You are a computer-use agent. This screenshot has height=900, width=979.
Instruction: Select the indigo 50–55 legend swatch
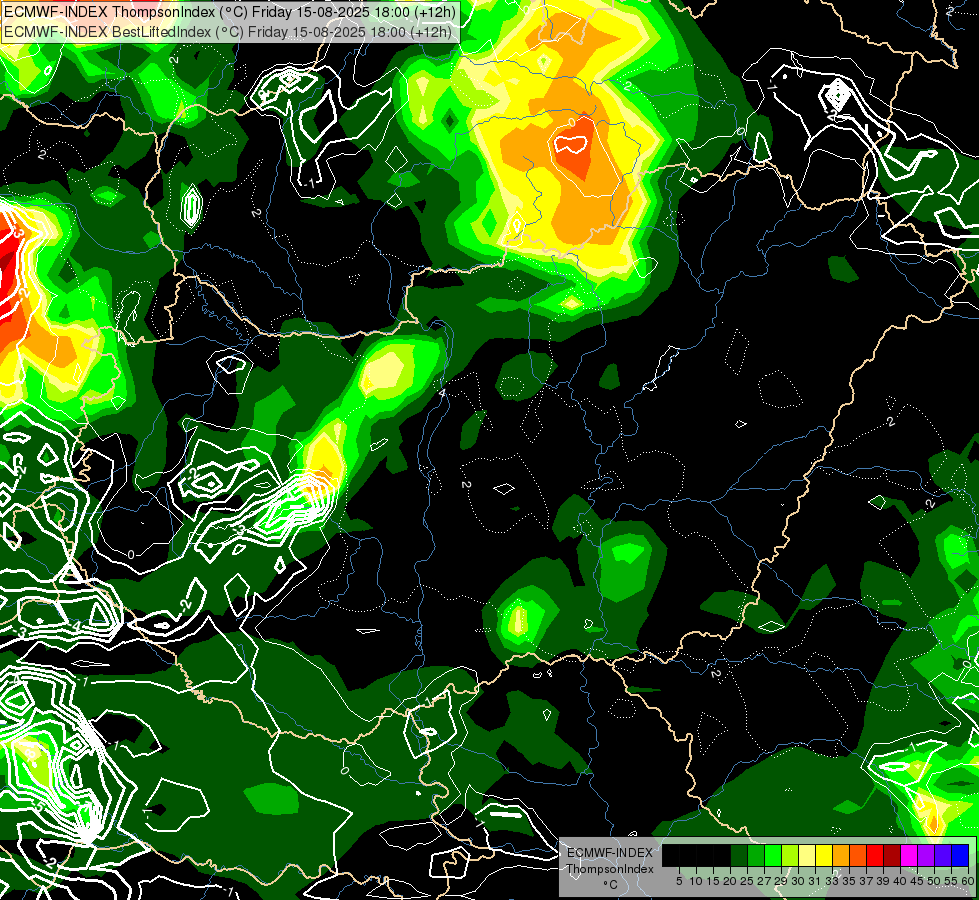pyautogui.click(x=943, y=855)
